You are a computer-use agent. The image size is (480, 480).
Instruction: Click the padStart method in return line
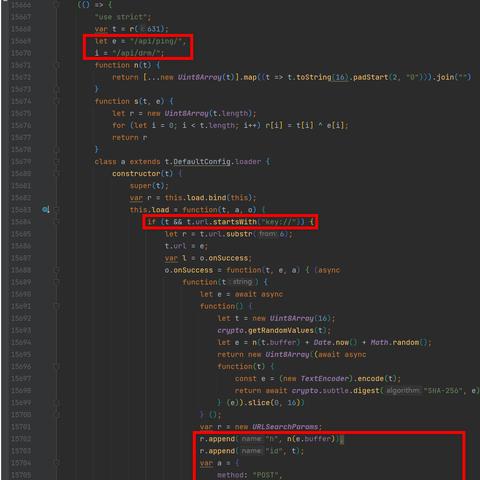click(371, 77)
